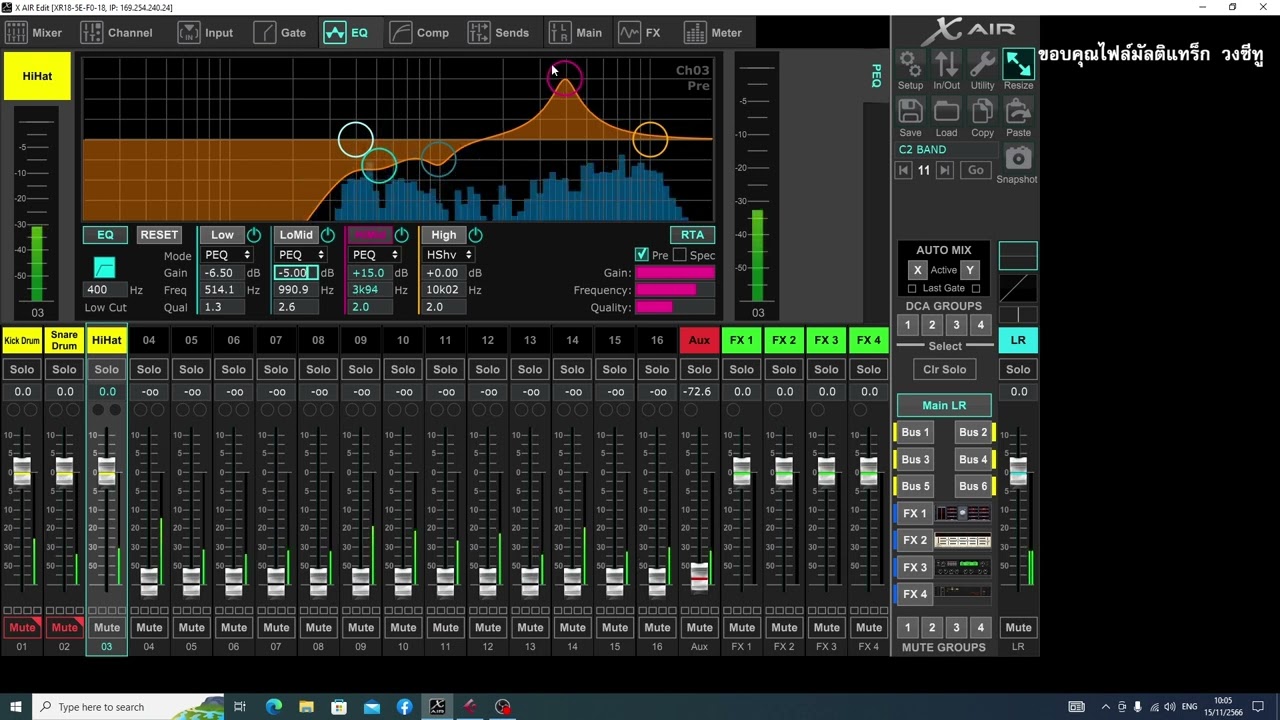Click snapshot Go button
The height and width of the screenshot is (720, 1280).
point(976,171)
